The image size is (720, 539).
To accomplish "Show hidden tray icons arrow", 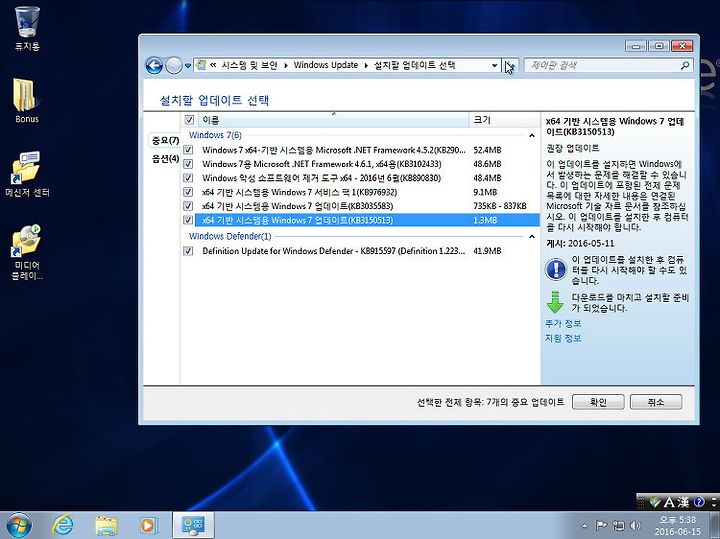I will (584, 526).
